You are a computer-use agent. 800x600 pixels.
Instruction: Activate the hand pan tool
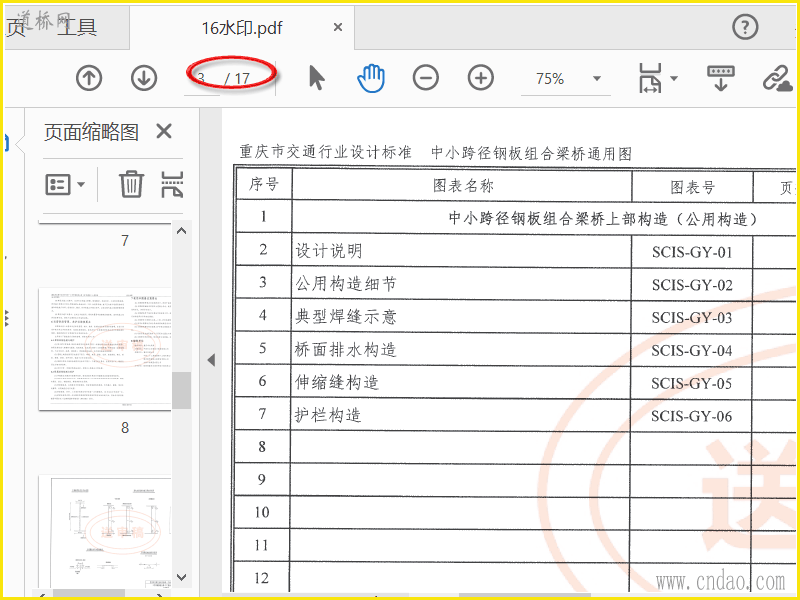coord(371,78)
